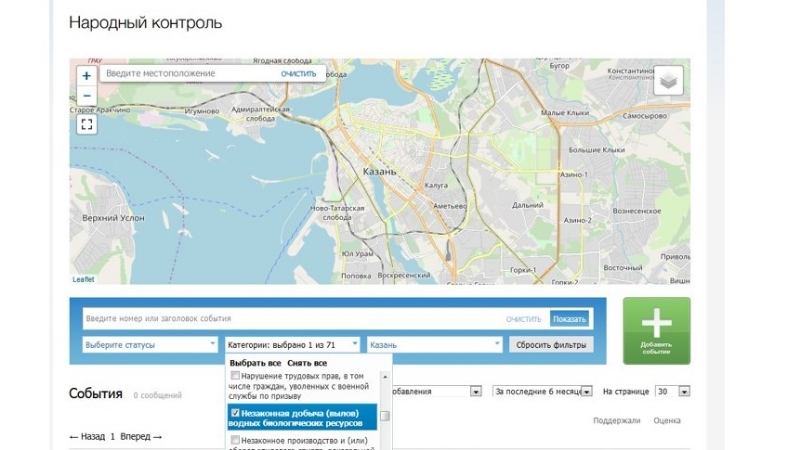Open the За последние 6 месяцев dropdown
This screenshot has height=450, width=800.
(x=543, y=391)
